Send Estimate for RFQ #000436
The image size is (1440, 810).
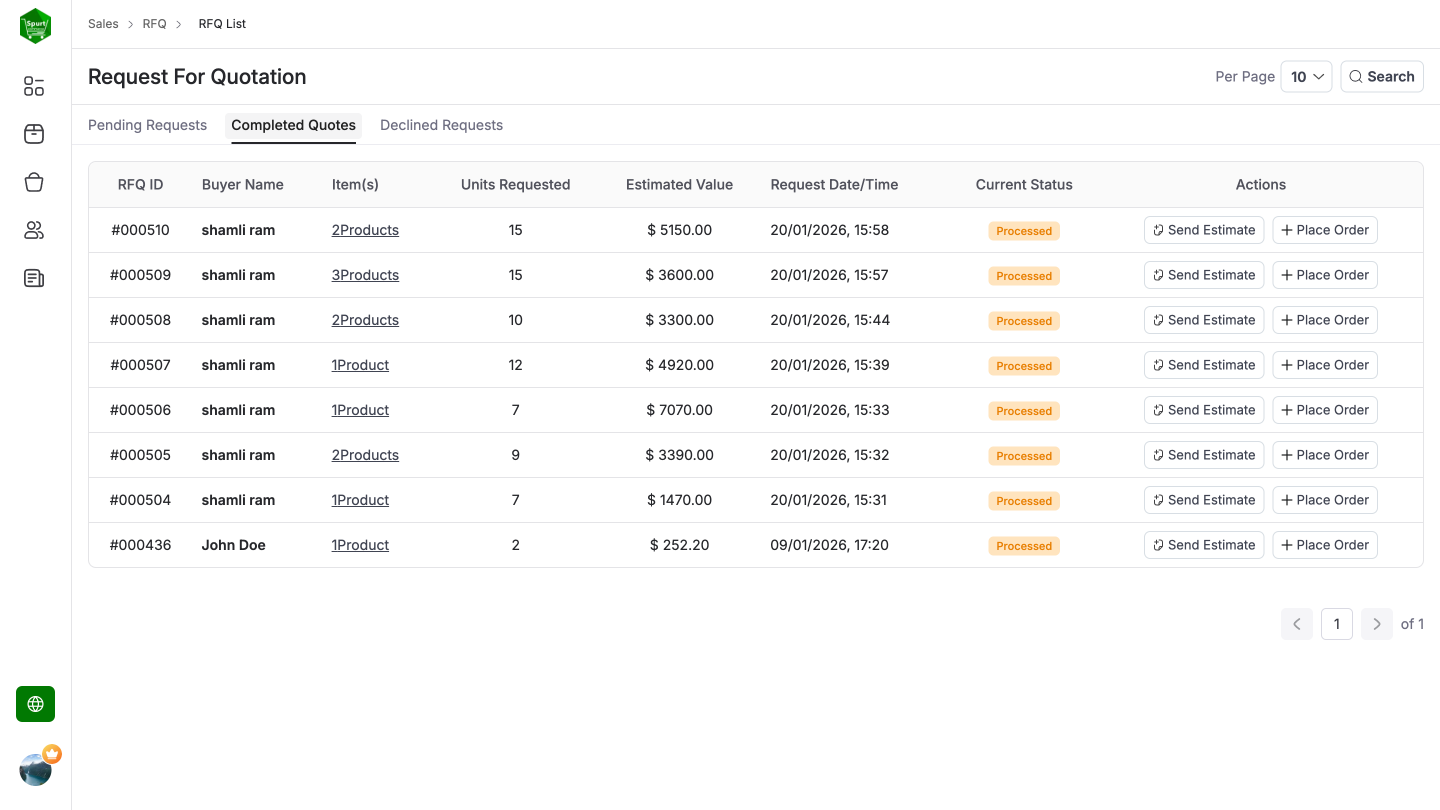pyautogui.click(x=1203, y=545)
